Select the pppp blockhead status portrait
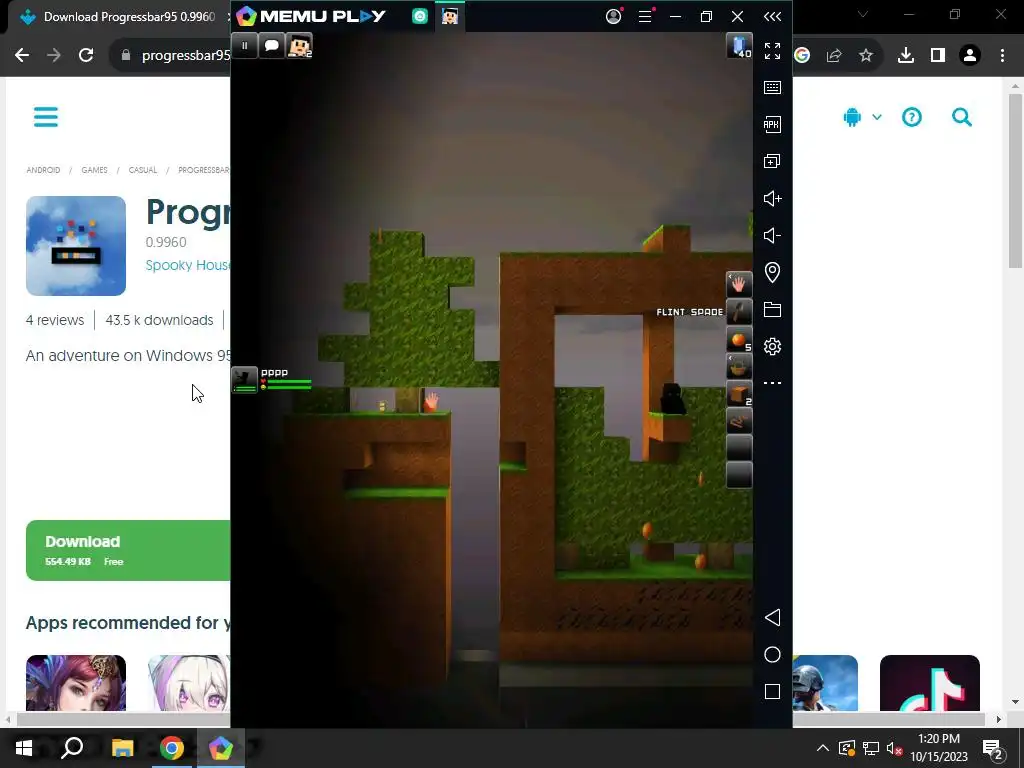The width and height of the screenshot is (1024, 768). pos(245,379)
